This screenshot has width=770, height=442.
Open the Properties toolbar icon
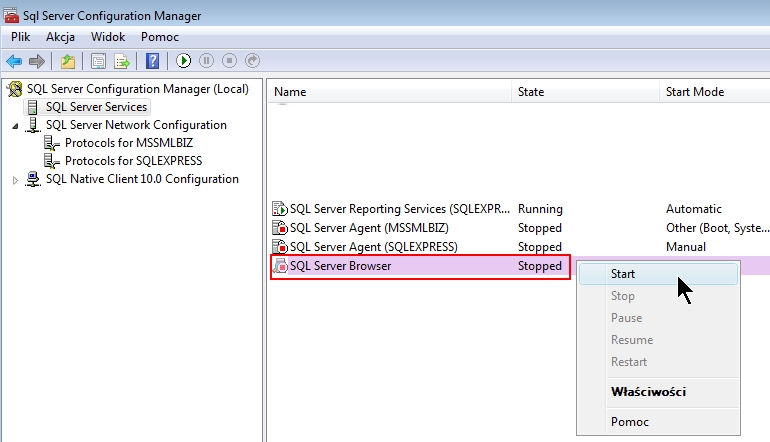tap(98, 61)
